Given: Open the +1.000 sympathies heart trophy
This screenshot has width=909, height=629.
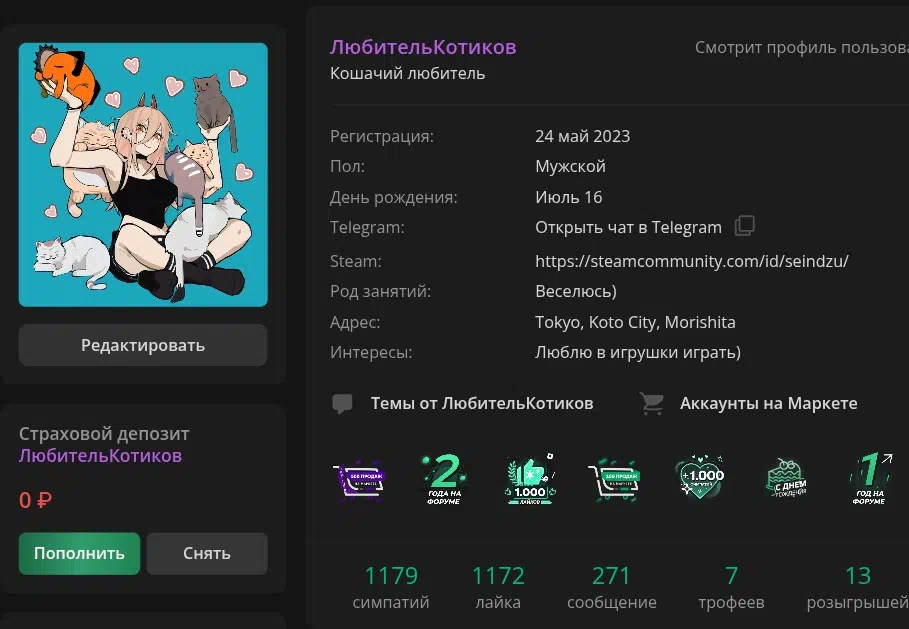Looking at the screenshot, I should (700, 478).
